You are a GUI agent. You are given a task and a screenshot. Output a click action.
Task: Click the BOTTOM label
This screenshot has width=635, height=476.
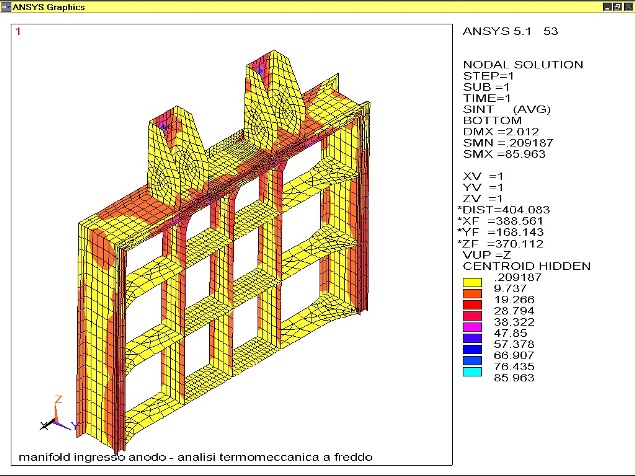(492, 121)
